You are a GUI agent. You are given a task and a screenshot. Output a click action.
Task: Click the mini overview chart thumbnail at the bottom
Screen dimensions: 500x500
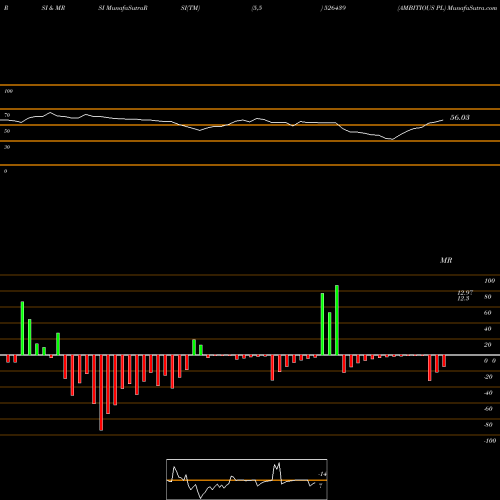point(247,479)
